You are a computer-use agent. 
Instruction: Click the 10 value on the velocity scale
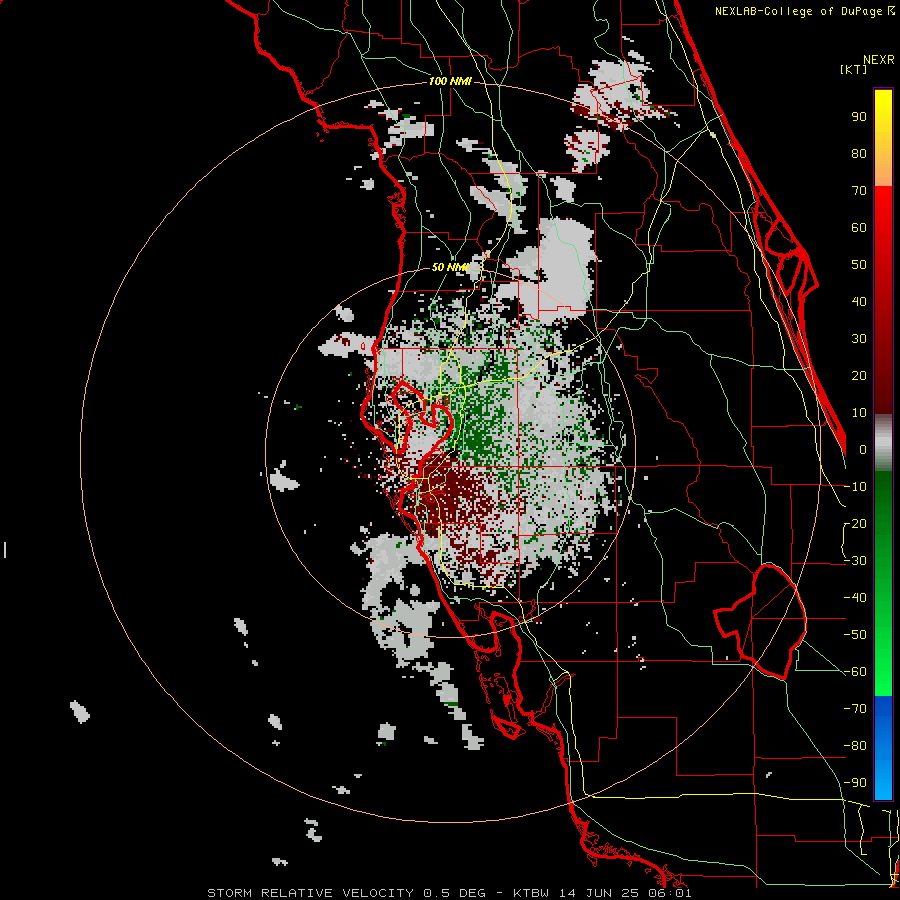859,413
